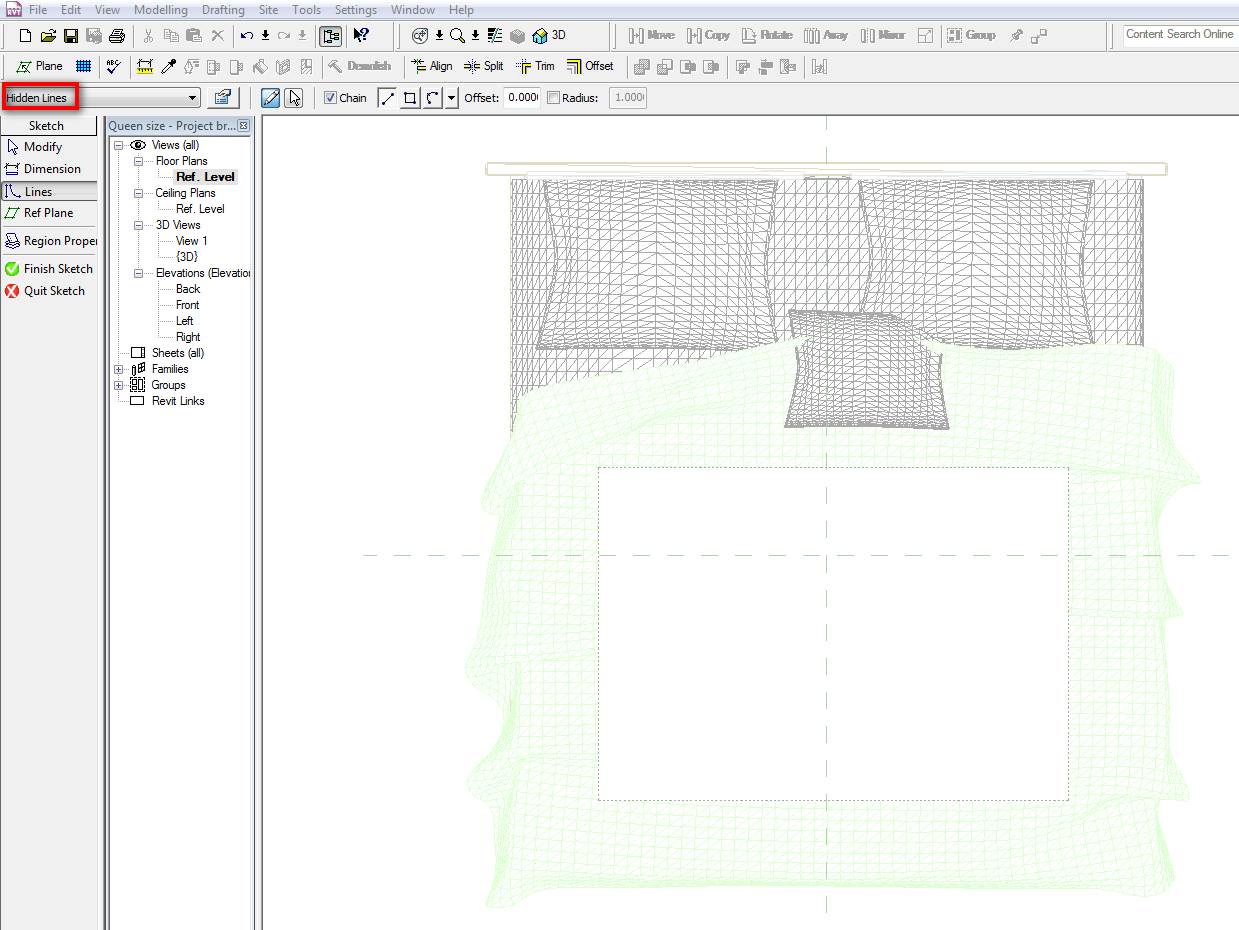Click the Save disk icon

click(71, 36)
